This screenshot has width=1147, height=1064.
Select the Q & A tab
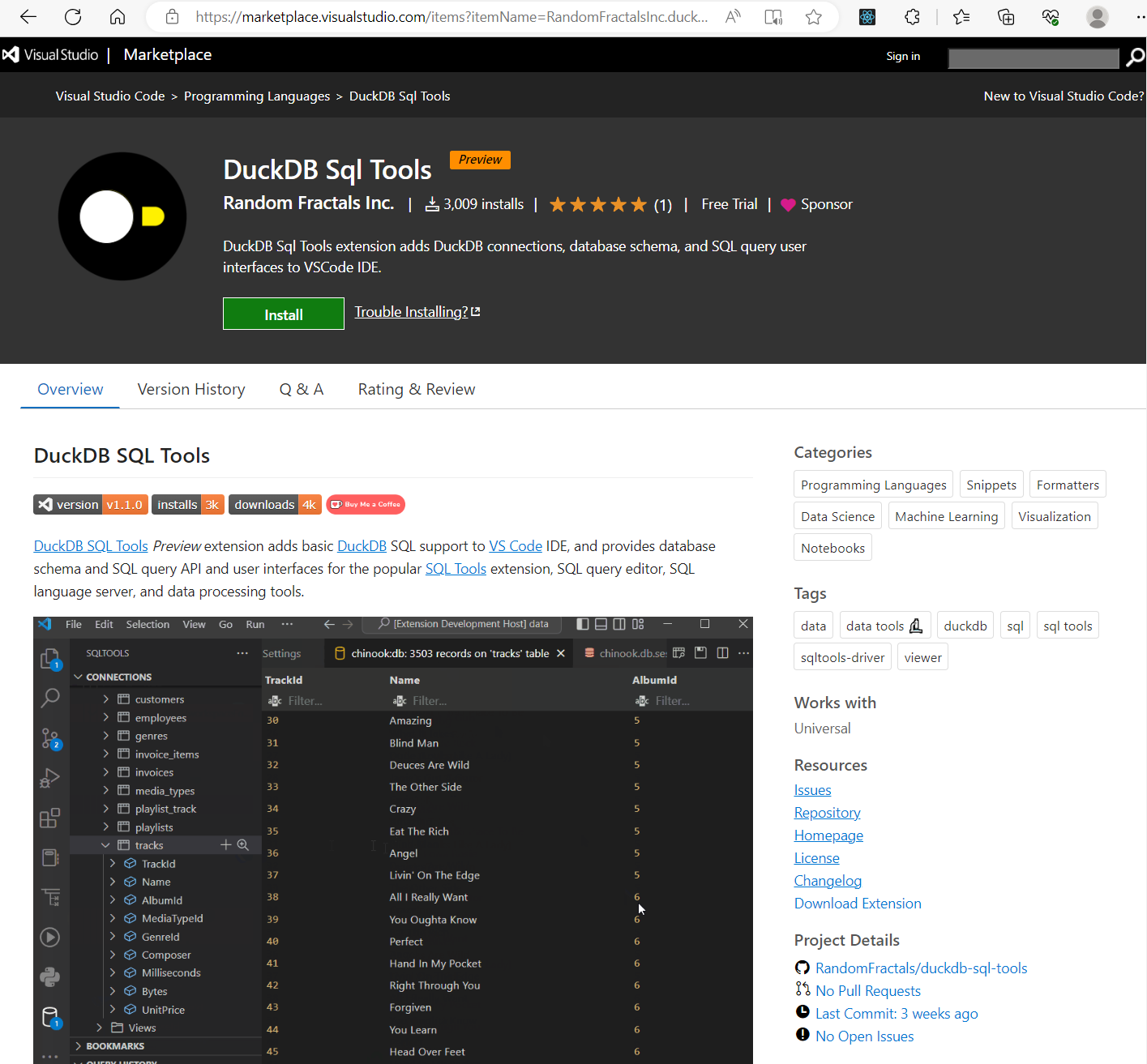[301, 390]
